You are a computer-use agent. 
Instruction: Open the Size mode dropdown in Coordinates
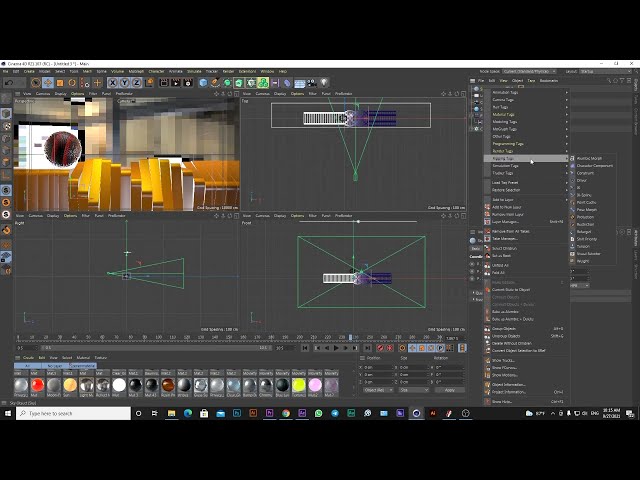tap(413, 390)
